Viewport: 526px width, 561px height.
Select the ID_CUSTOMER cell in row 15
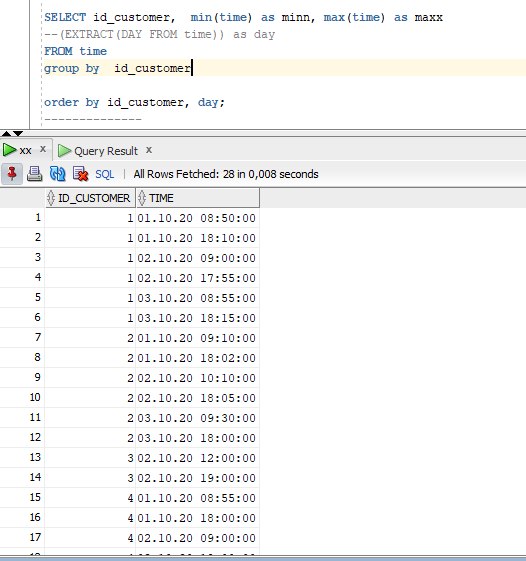pyautogui.click(x=90, y=498)
